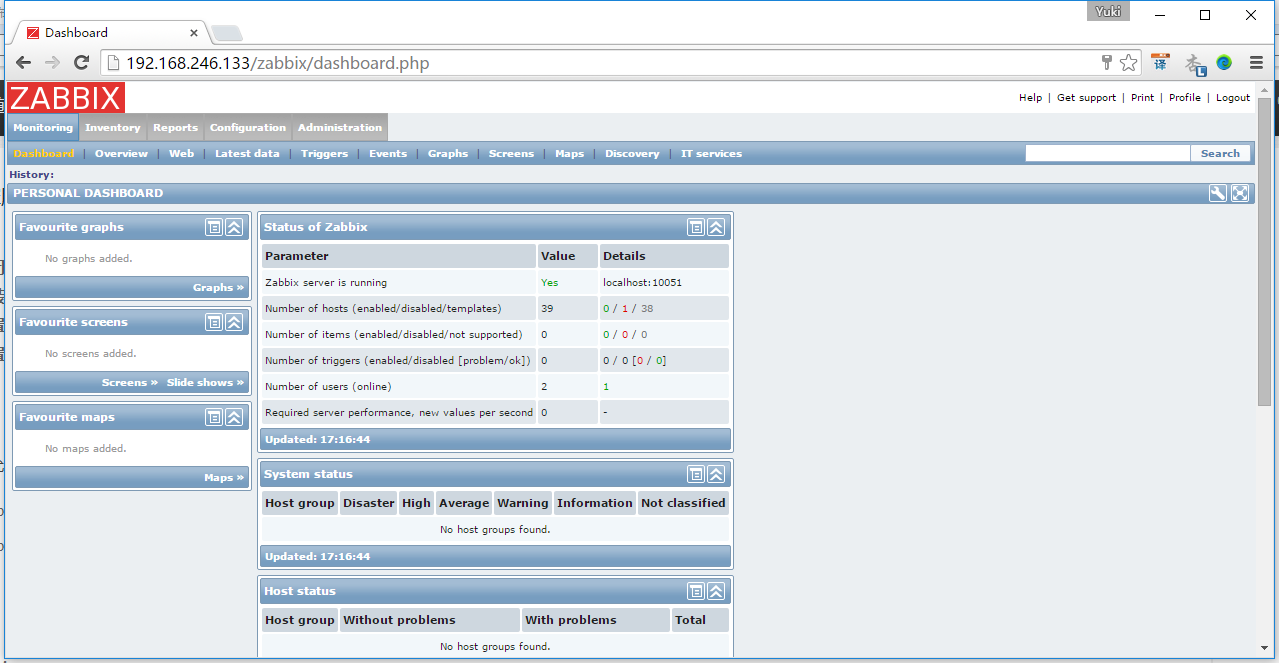Switch dashboard to fullscreen mode
Viewport: 1279px width, 663px height.
coord(1240,194)
